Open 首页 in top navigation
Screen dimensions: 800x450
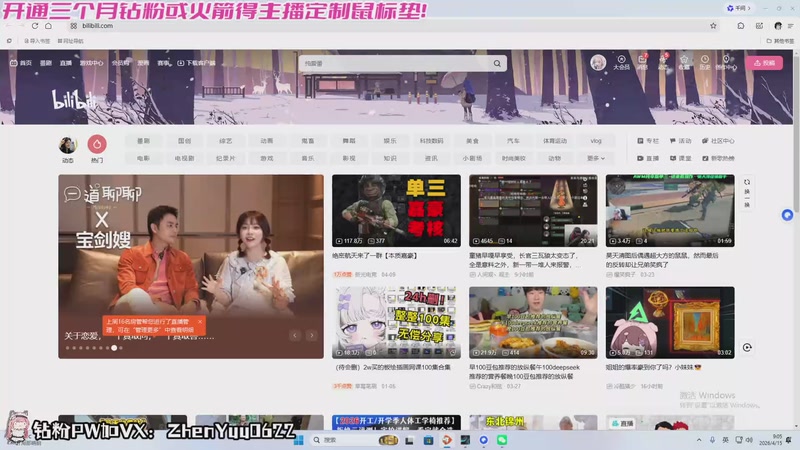coord(21,63)
